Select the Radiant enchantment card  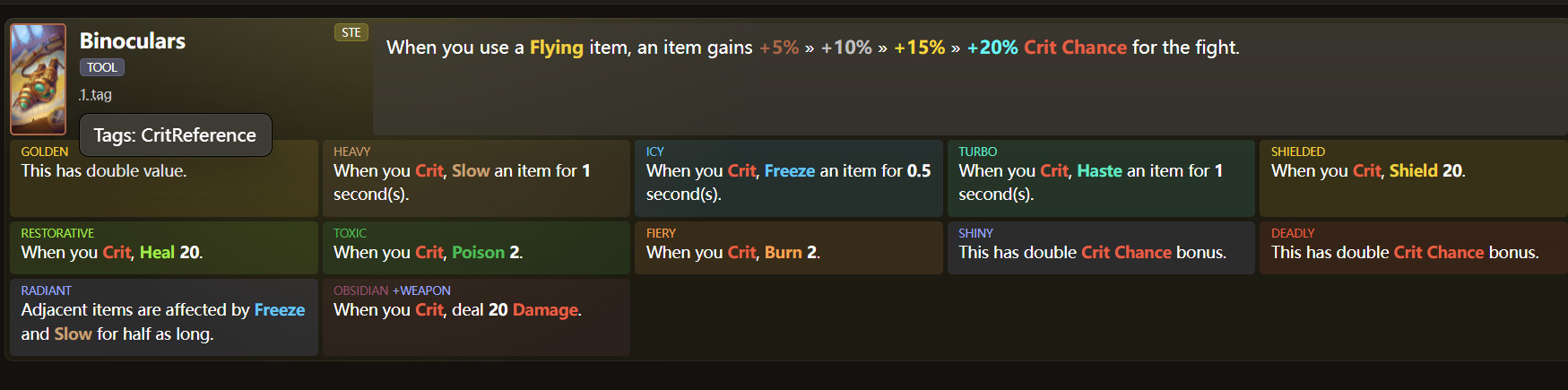[163, 316]
